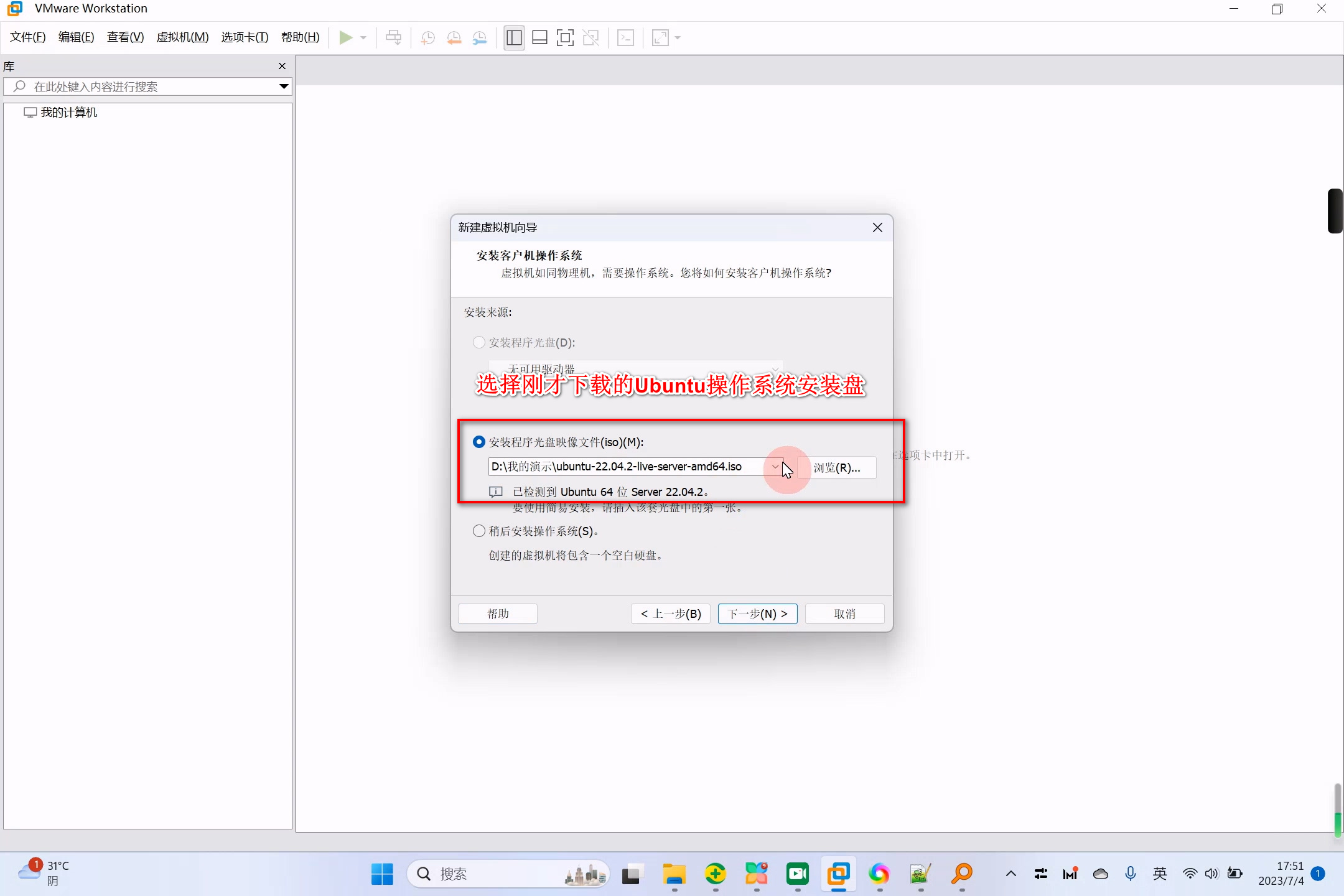
Task: Select 安装程序光盘(D) radio button
Action: [x=479, y=342]
